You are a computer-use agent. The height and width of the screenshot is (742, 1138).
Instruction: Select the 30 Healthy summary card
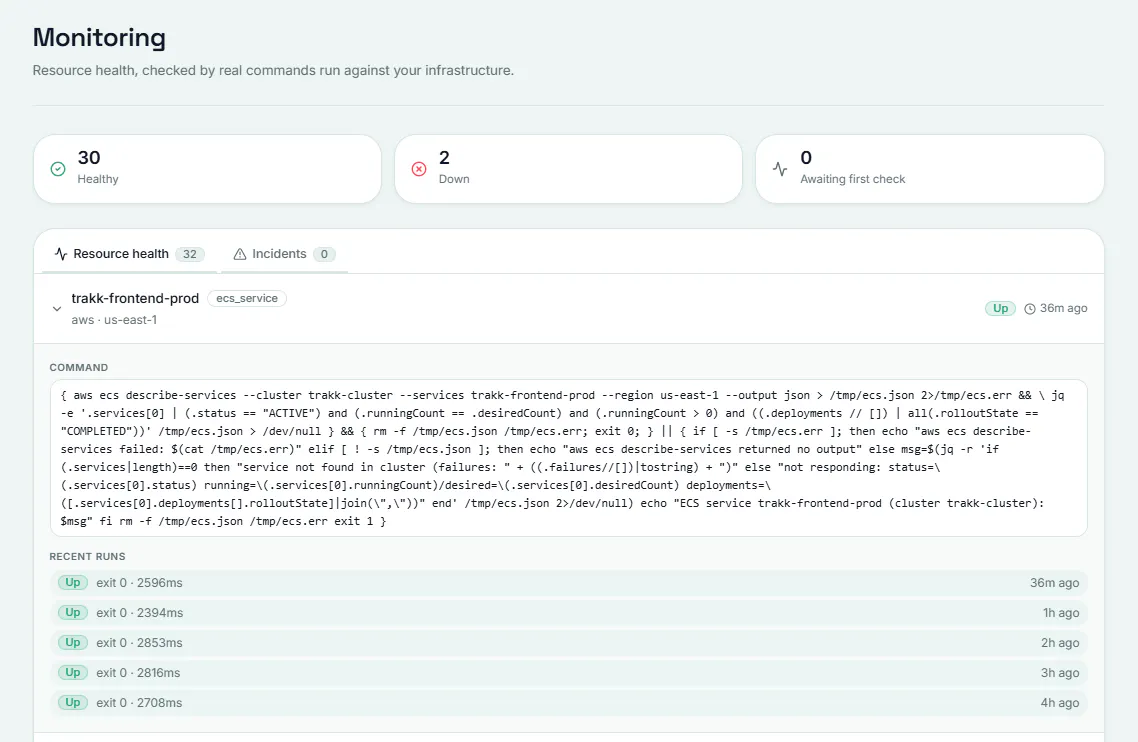click(x=208, y=169)
